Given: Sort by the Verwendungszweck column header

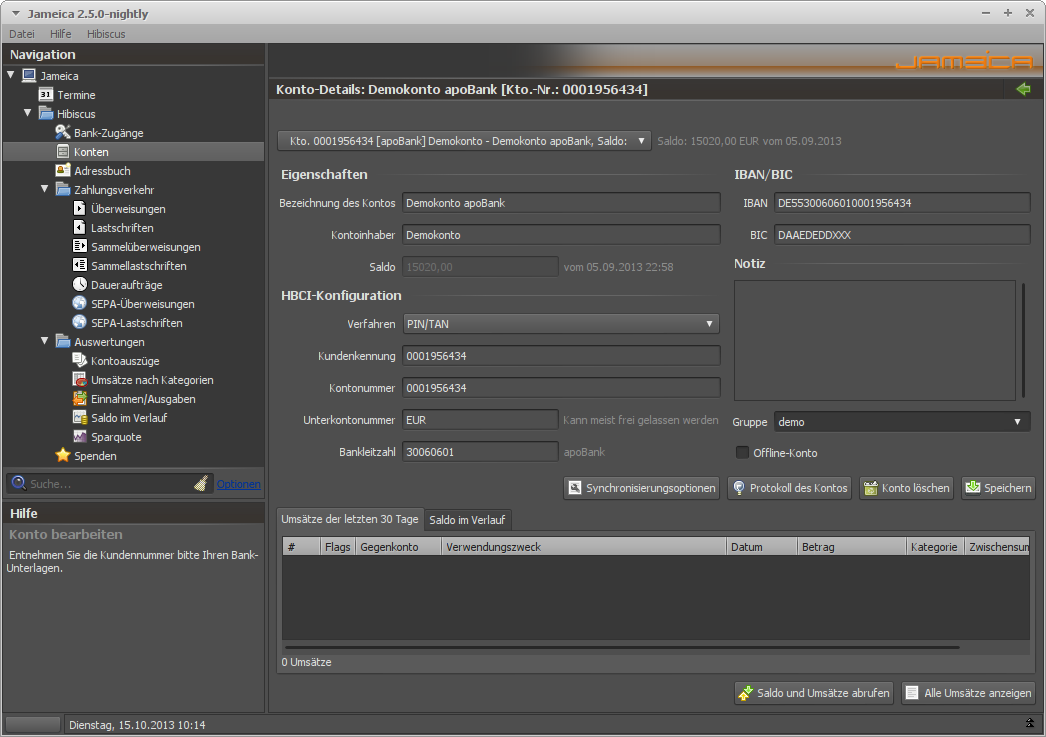Looking at the screenshot, I should (x=584, y=547).
